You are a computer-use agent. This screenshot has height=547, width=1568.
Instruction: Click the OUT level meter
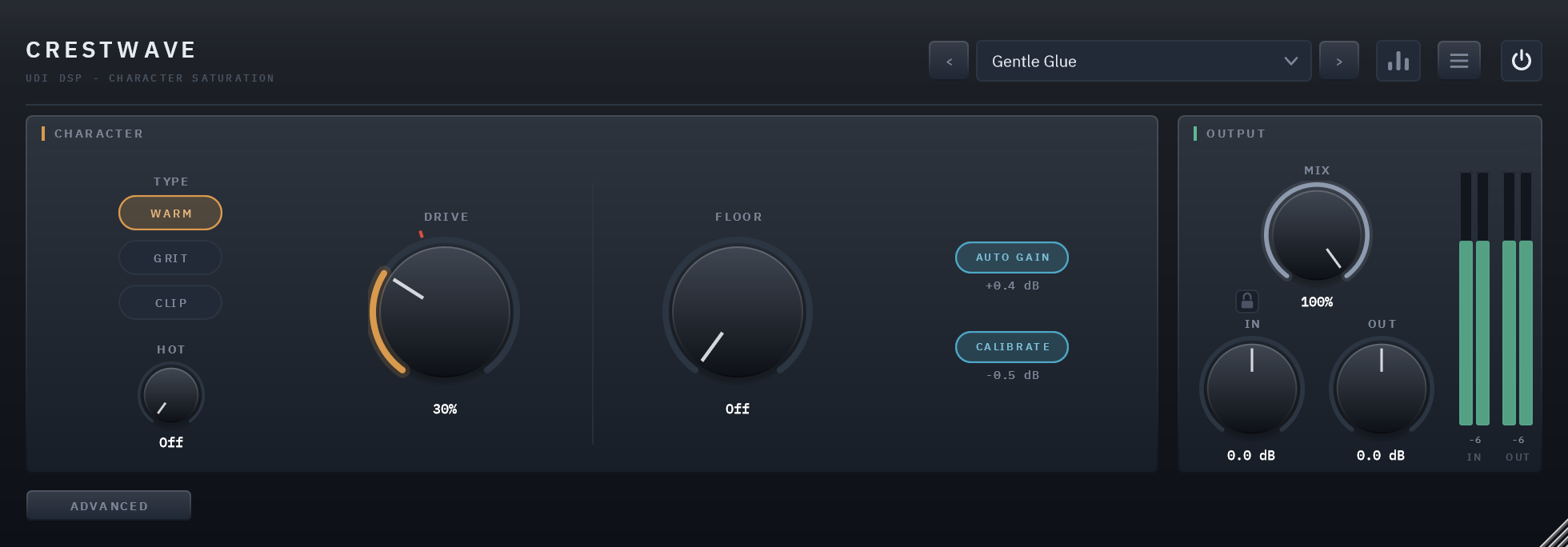point(1518,298)
